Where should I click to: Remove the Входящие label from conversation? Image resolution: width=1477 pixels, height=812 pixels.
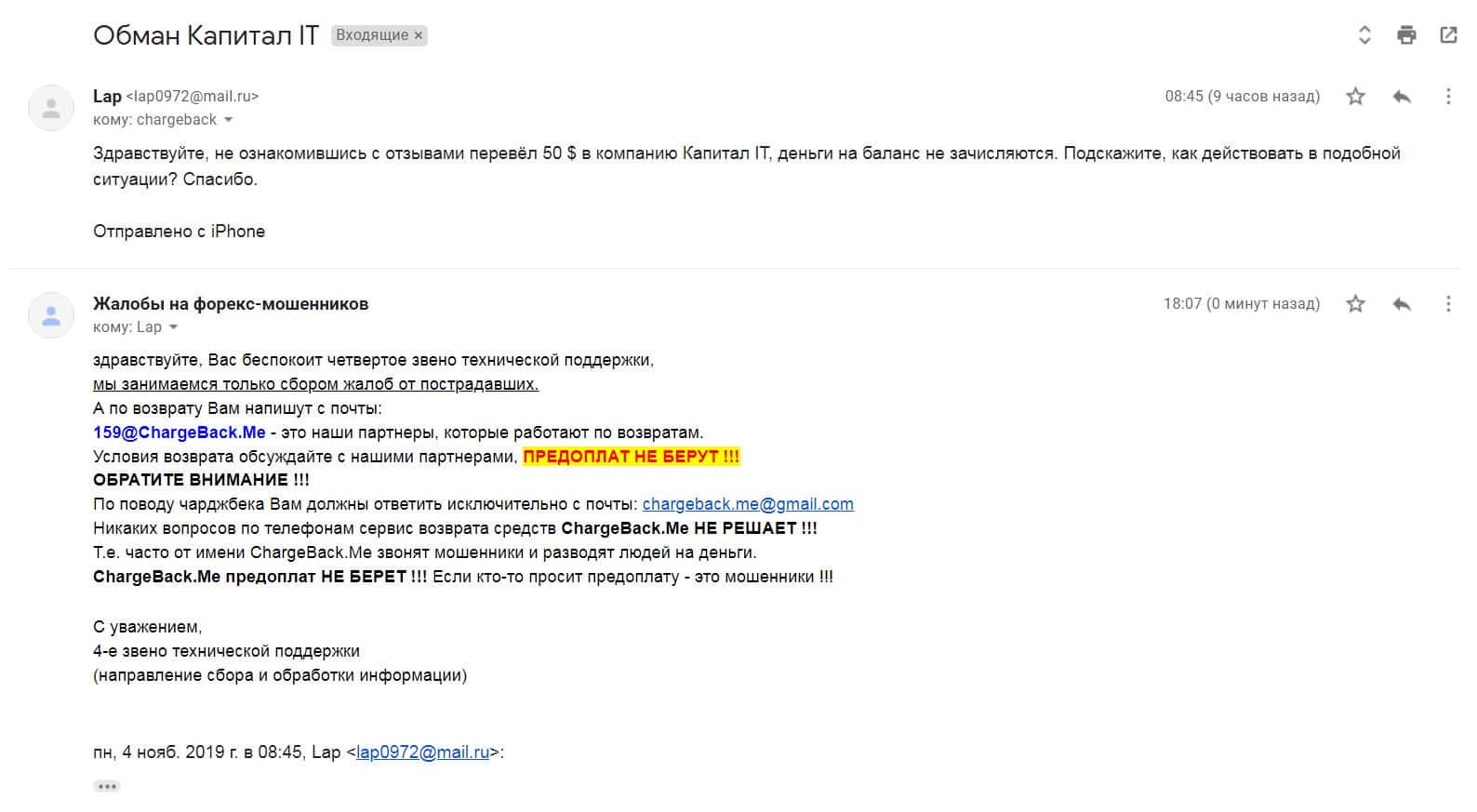(419, 35)
